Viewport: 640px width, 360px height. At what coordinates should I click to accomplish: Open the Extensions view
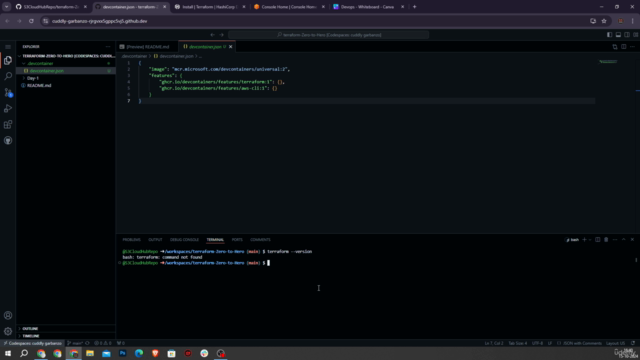(x=8, y=124)
